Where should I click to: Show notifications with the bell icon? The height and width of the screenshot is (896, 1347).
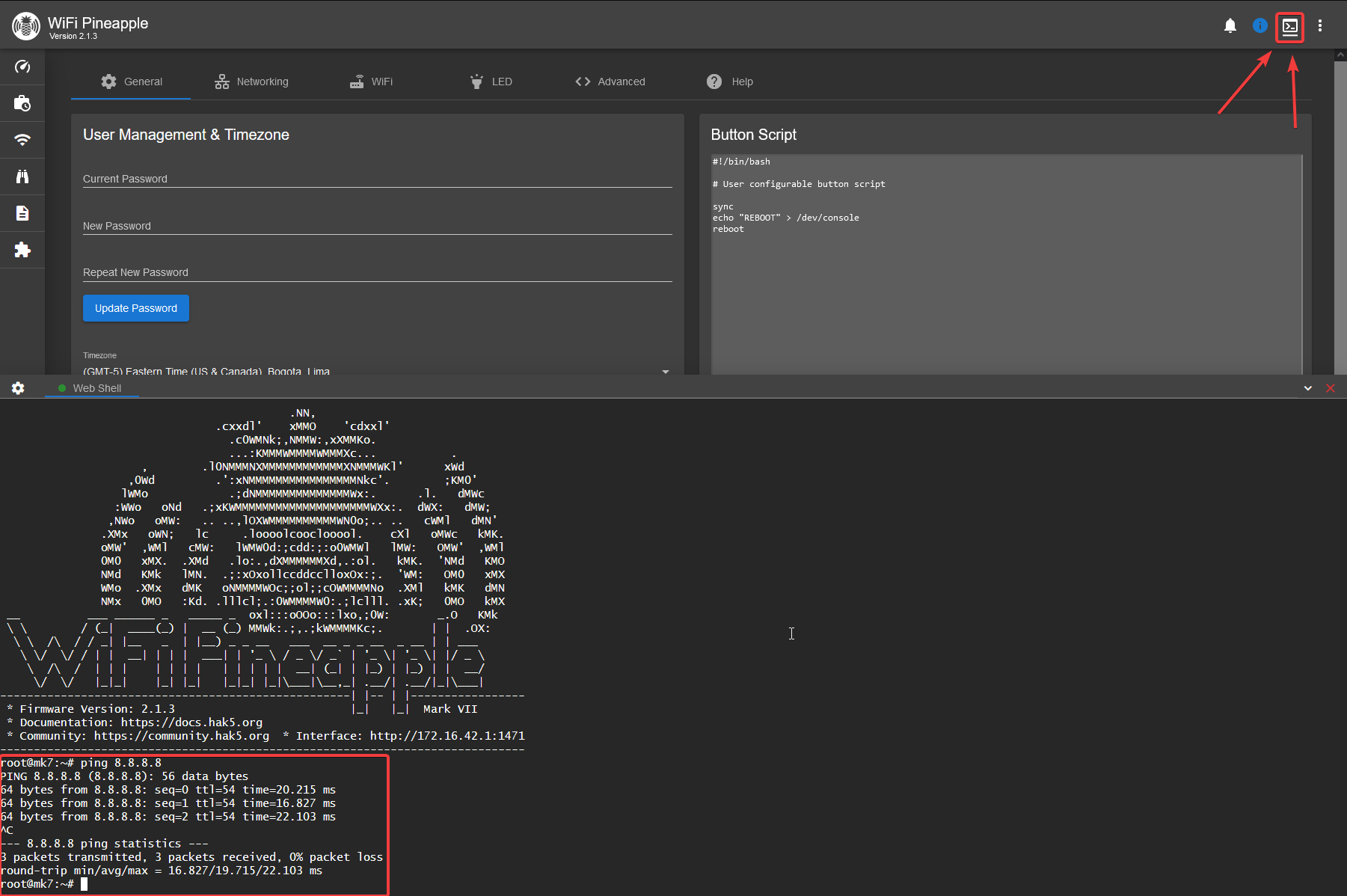tap(1230, 26)
